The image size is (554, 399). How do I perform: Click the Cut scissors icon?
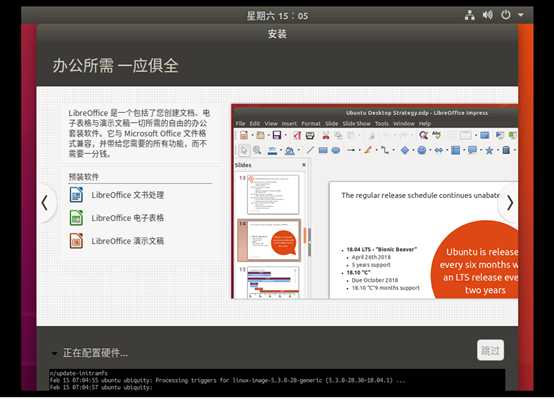point(326,135)
